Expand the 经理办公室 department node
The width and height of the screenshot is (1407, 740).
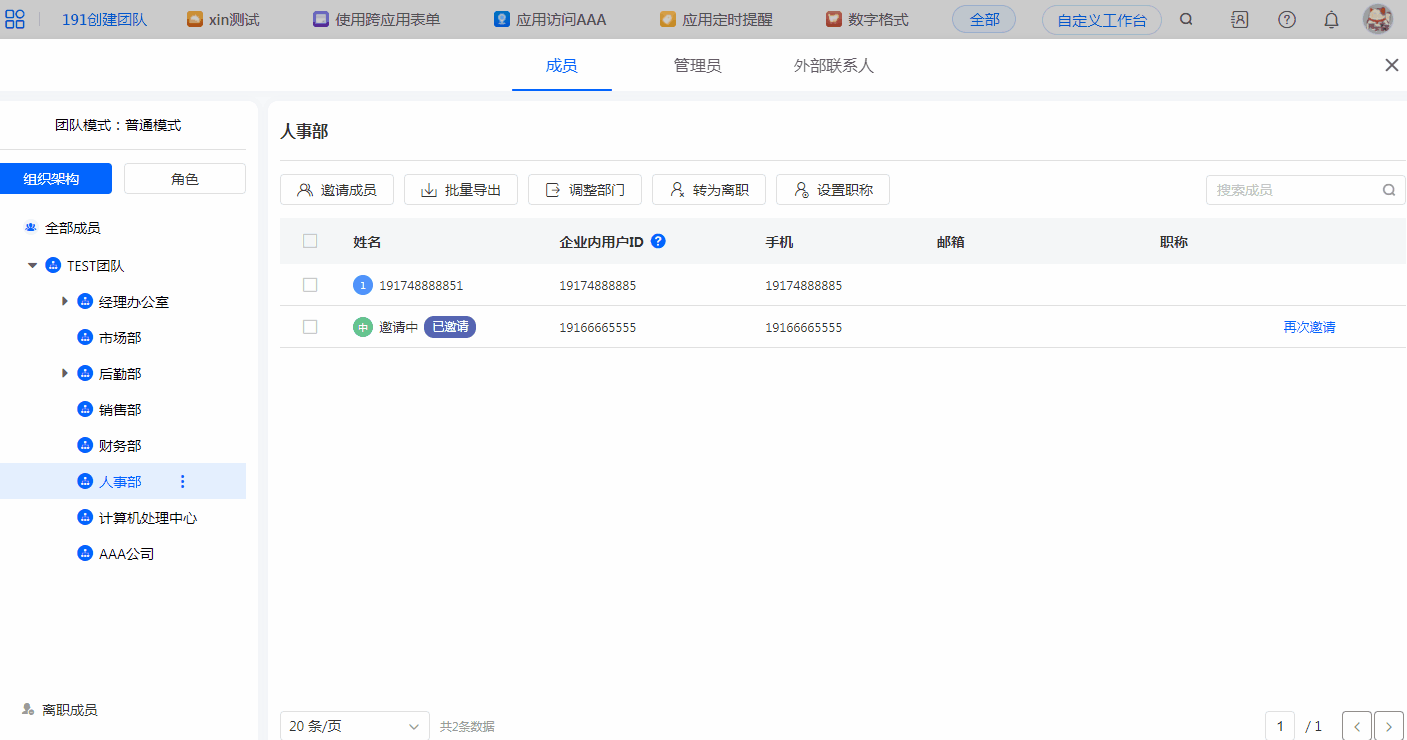click(65, 301)
